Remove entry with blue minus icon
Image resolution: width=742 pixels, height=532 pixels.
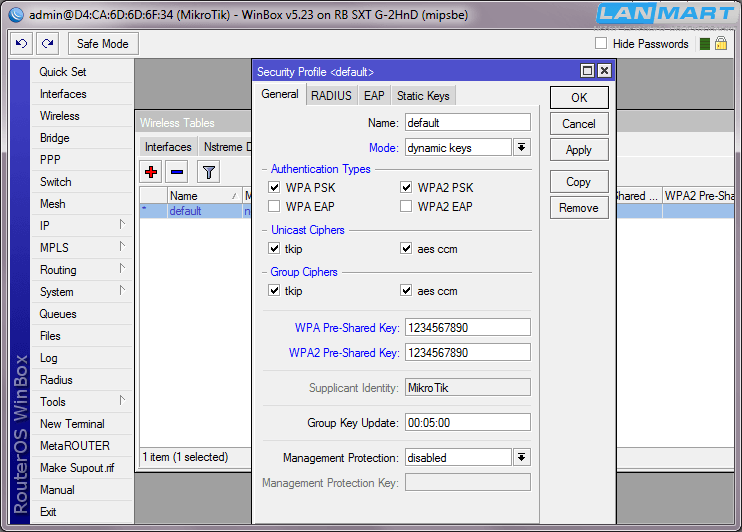pyautogui.click(x=177, y=172)
